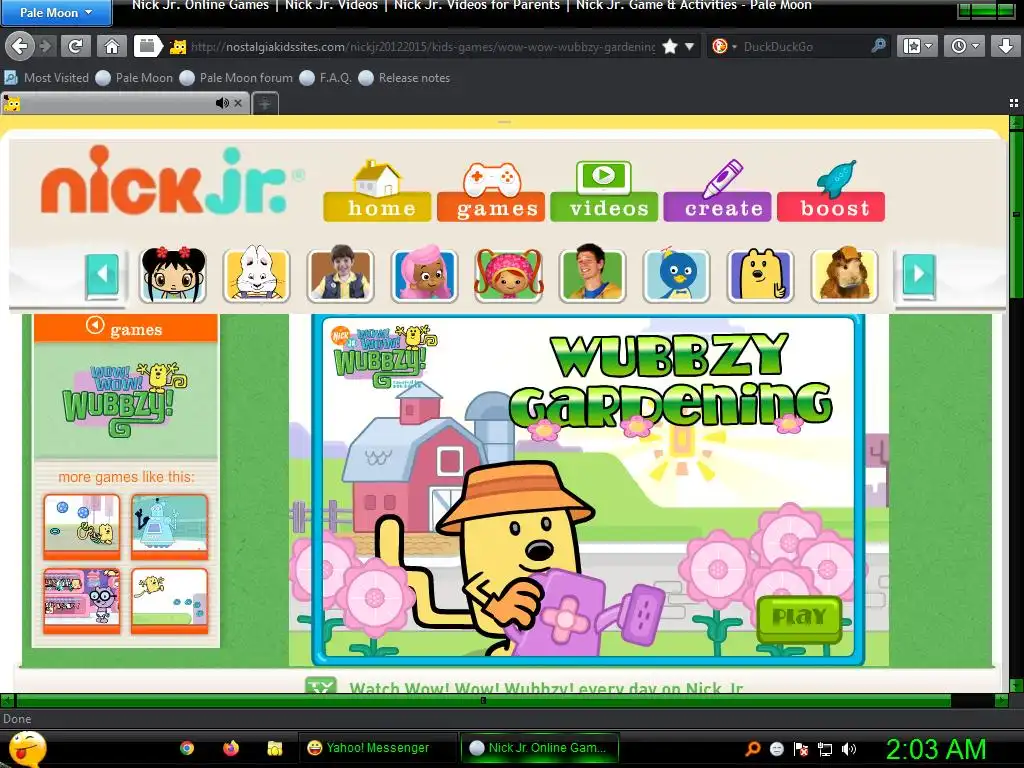Click the system tray volume icon
This screenshot has width=1024, height=768.
pyautogui.click(x=848, y=749)
